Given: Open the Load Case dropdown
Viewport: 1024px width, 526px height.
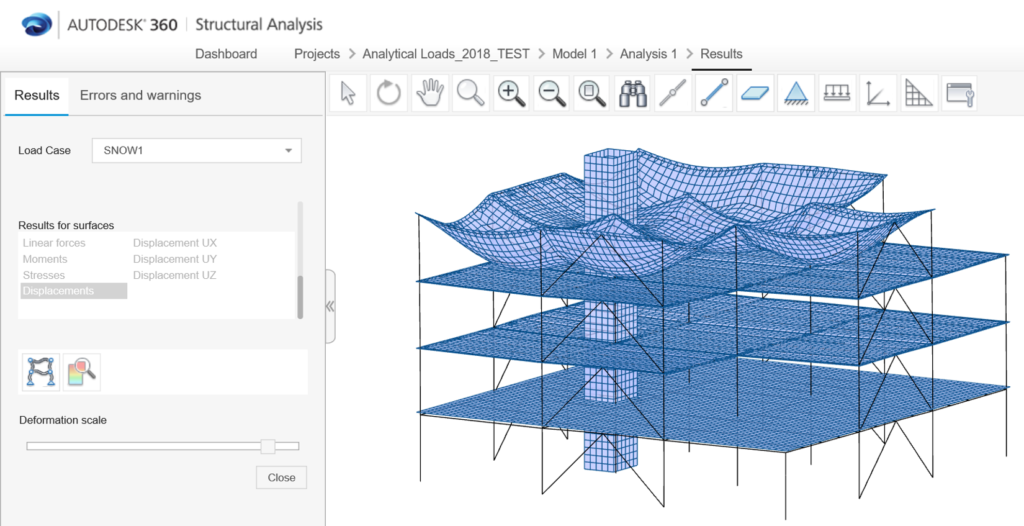Looking at the screenshot, I should pos(196,150).
